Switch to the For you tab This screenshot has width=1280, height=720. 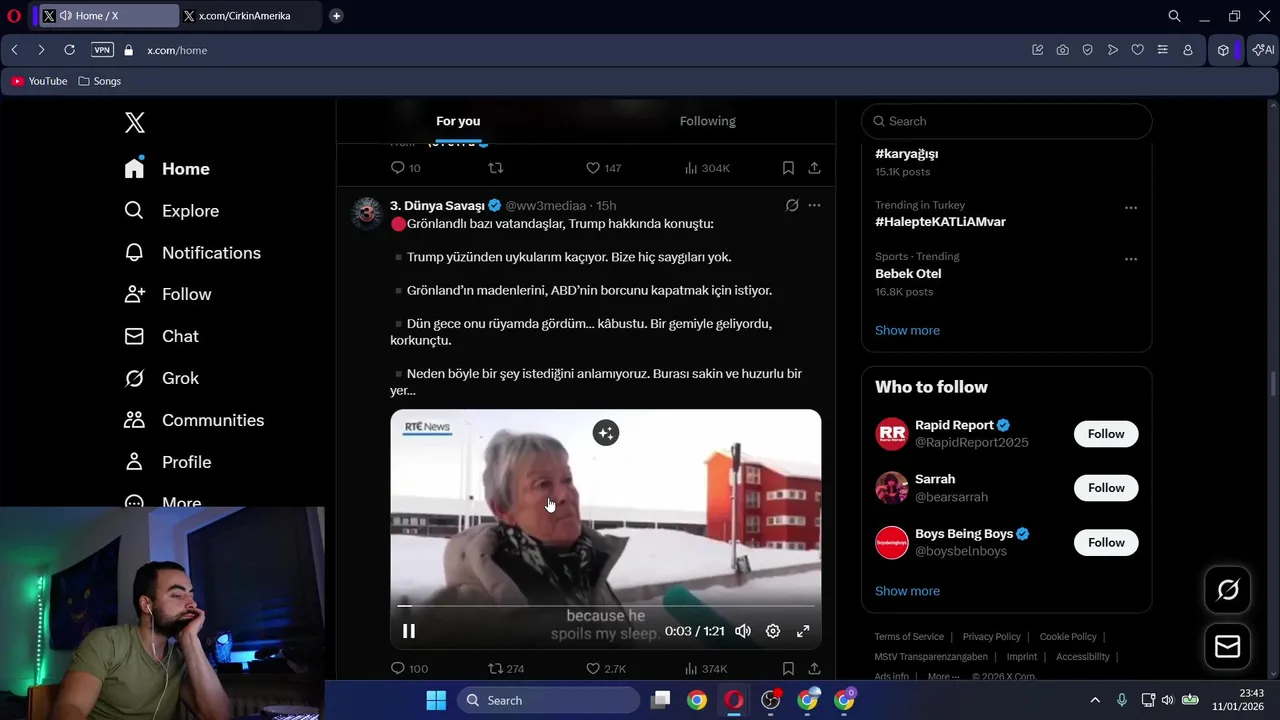pyautogui.click(x=458, y=121)
